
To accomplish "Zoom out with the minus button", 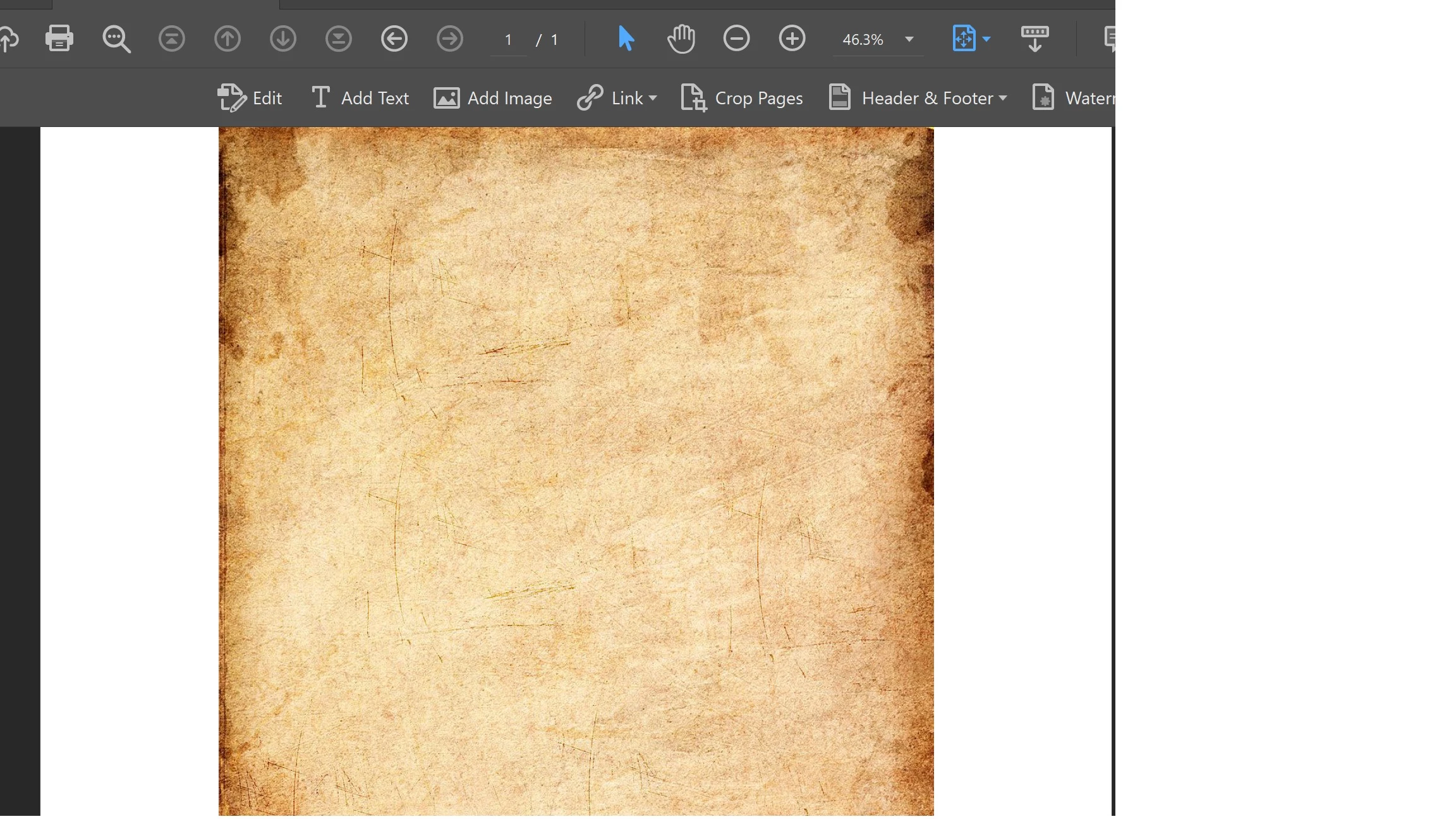I will 737,39.
